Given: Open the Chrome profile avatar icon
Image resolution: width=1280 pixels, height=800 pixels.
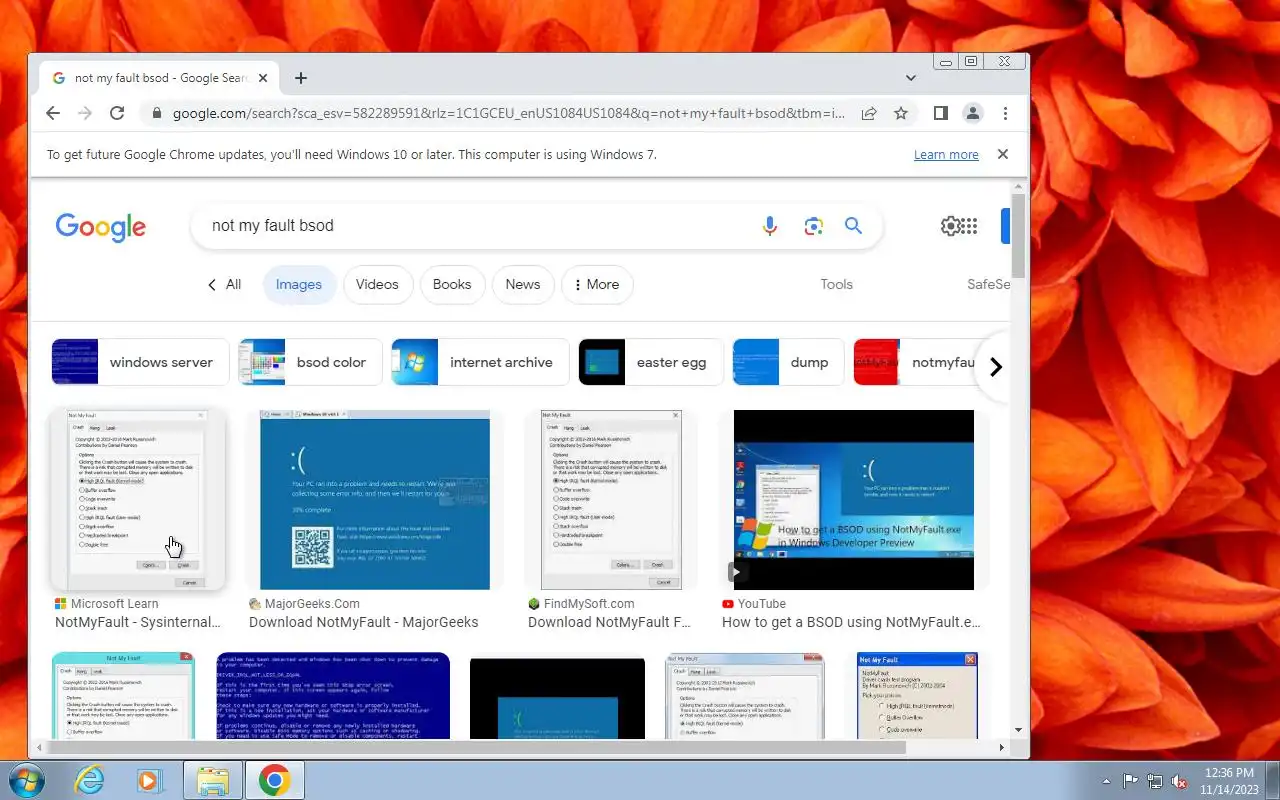Looking at the screenshot, I should point(973,113).
